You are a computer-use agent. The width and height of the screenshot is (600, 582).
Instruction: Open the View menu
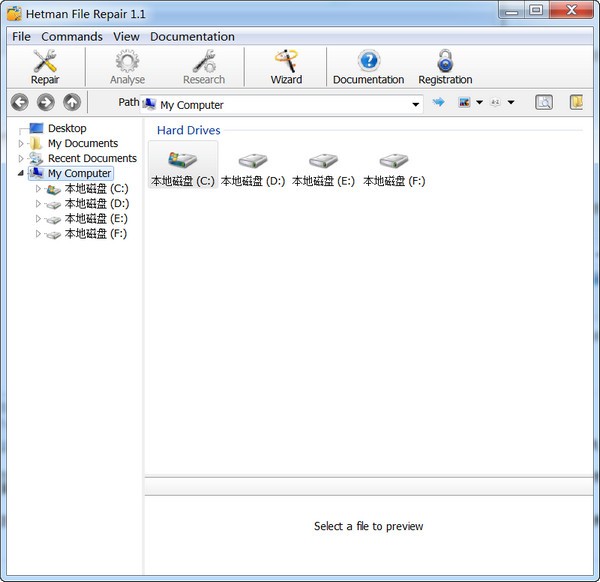point(126,37)
